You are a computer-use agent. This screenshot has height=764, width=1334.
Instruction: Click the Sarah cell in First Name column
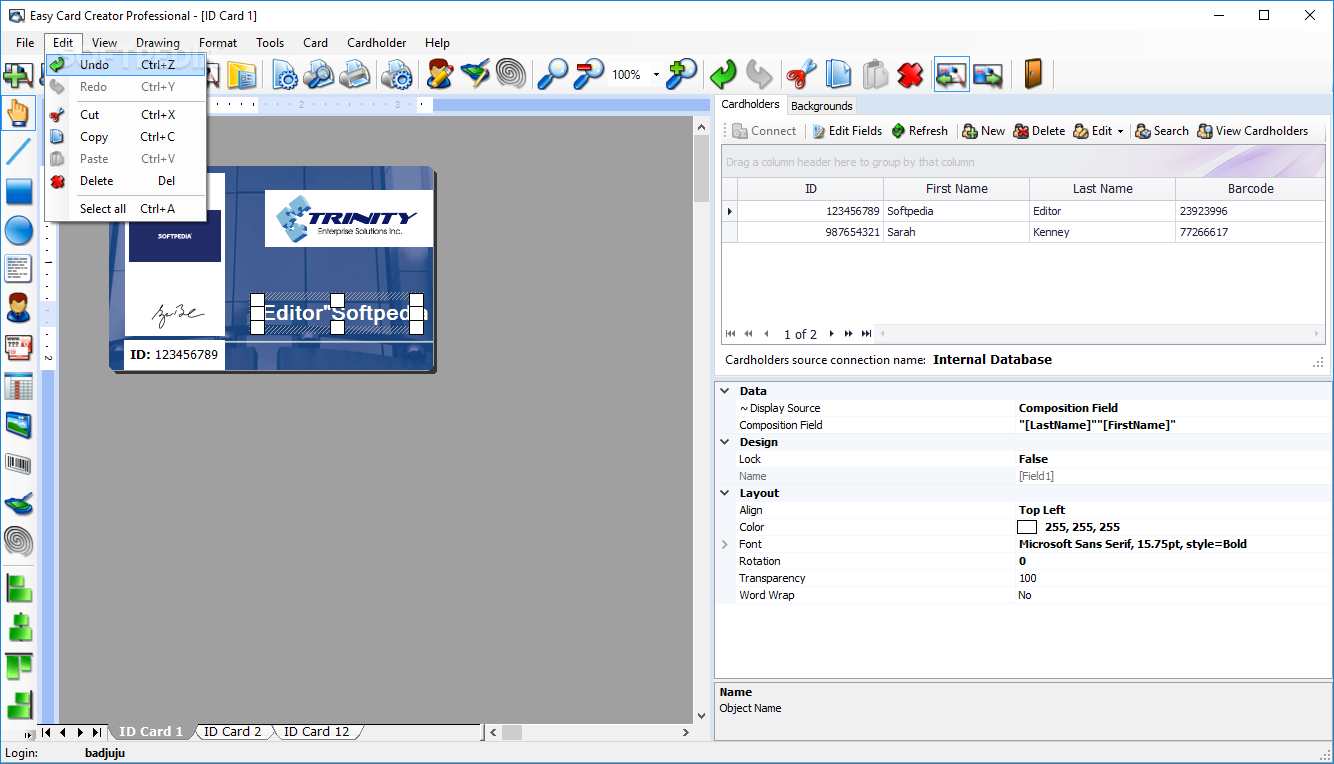[x=956, y=232]
